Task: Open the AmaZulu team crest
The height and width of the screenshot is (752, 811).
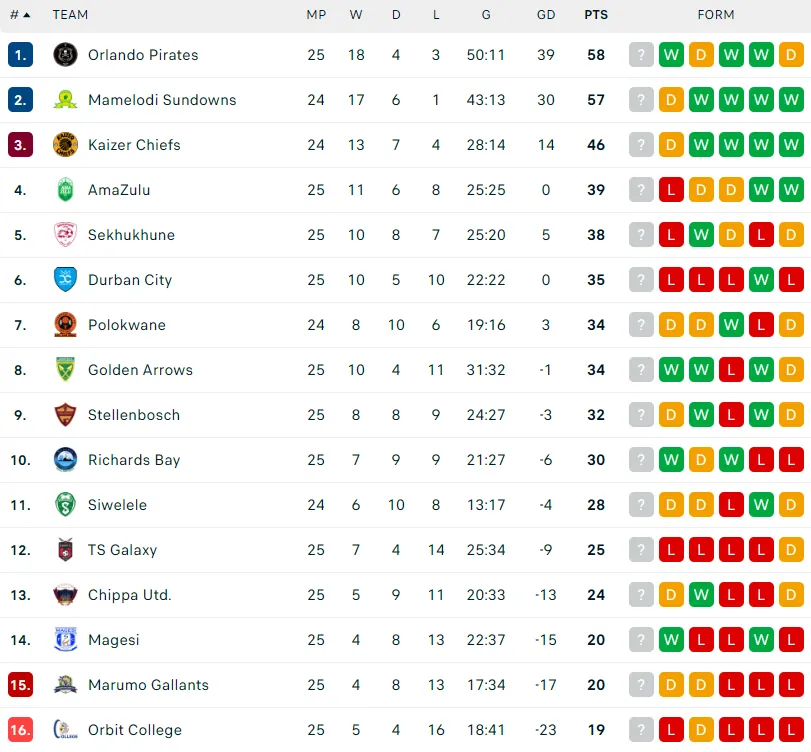Action: click(65, 190)
